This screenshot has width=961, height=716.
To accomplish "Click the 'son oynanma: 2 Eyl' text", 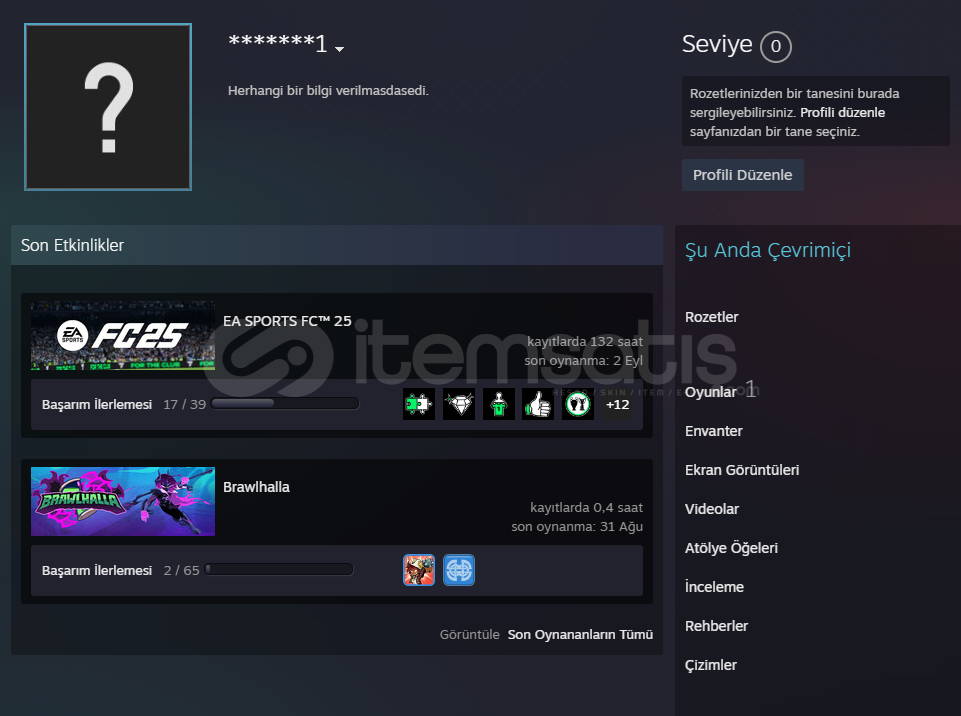I will click(x=583, y=360).
